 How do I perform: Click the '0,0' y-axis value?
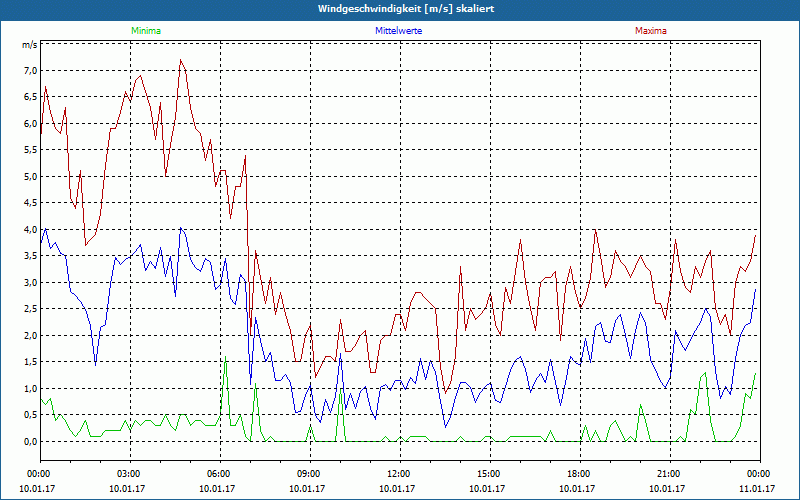(x=31, y=442)
